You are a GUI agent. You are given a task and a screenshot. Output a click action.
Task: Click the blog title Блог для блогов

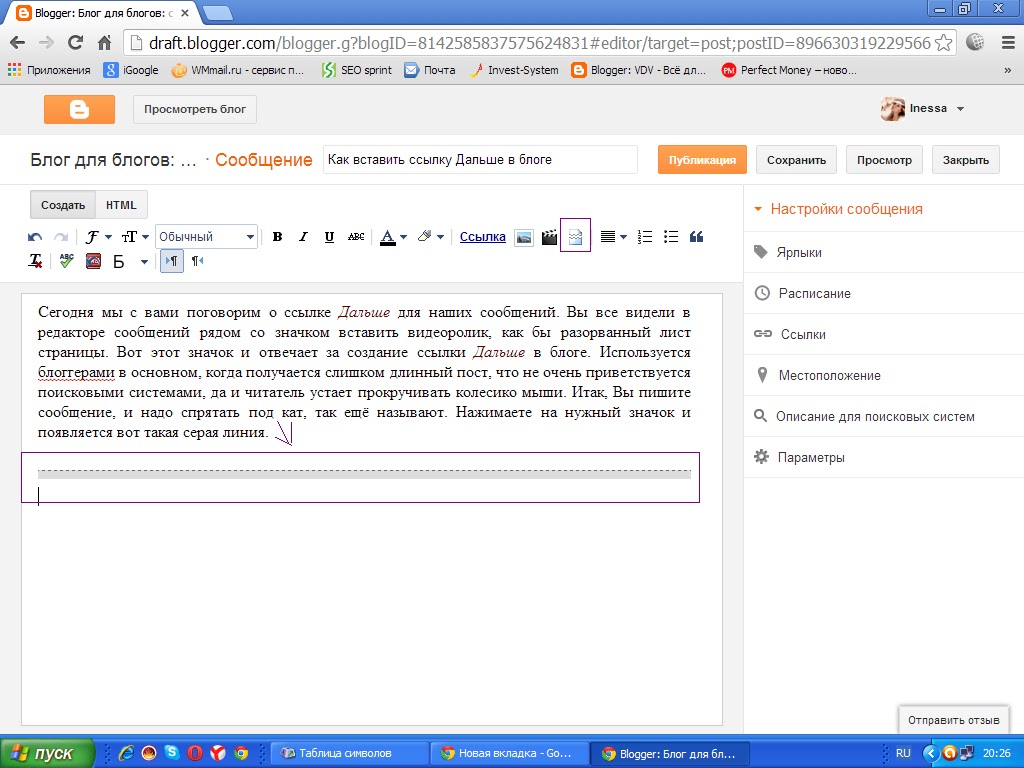click(x=114, y=160)
